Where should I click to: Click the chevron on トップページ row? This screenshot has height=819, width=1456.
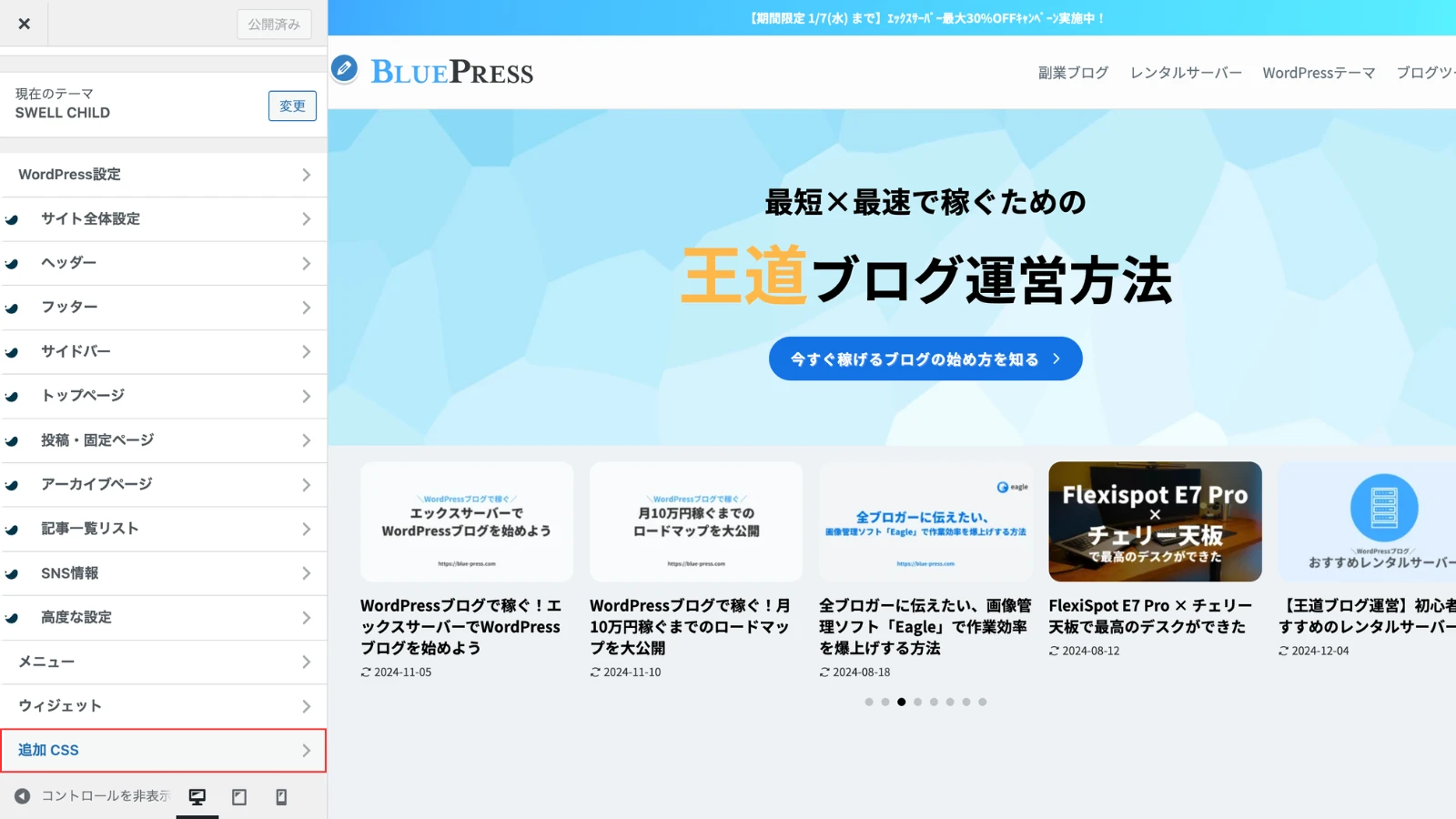(307, 396)
